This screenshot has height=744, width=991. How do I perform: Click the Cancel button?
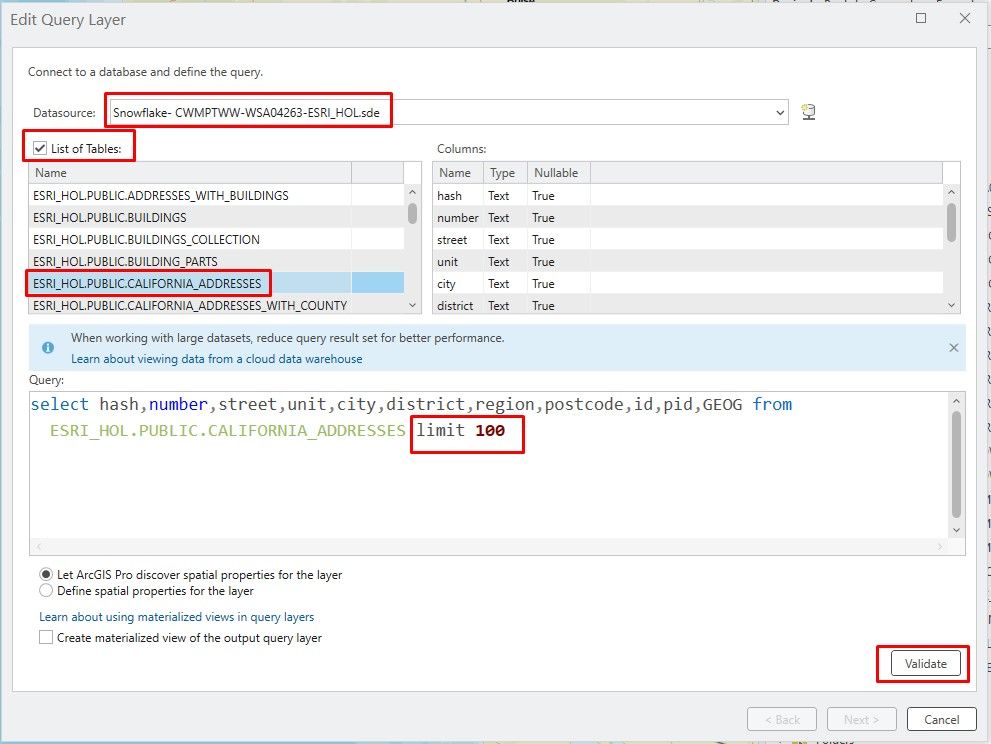(941, 719)
